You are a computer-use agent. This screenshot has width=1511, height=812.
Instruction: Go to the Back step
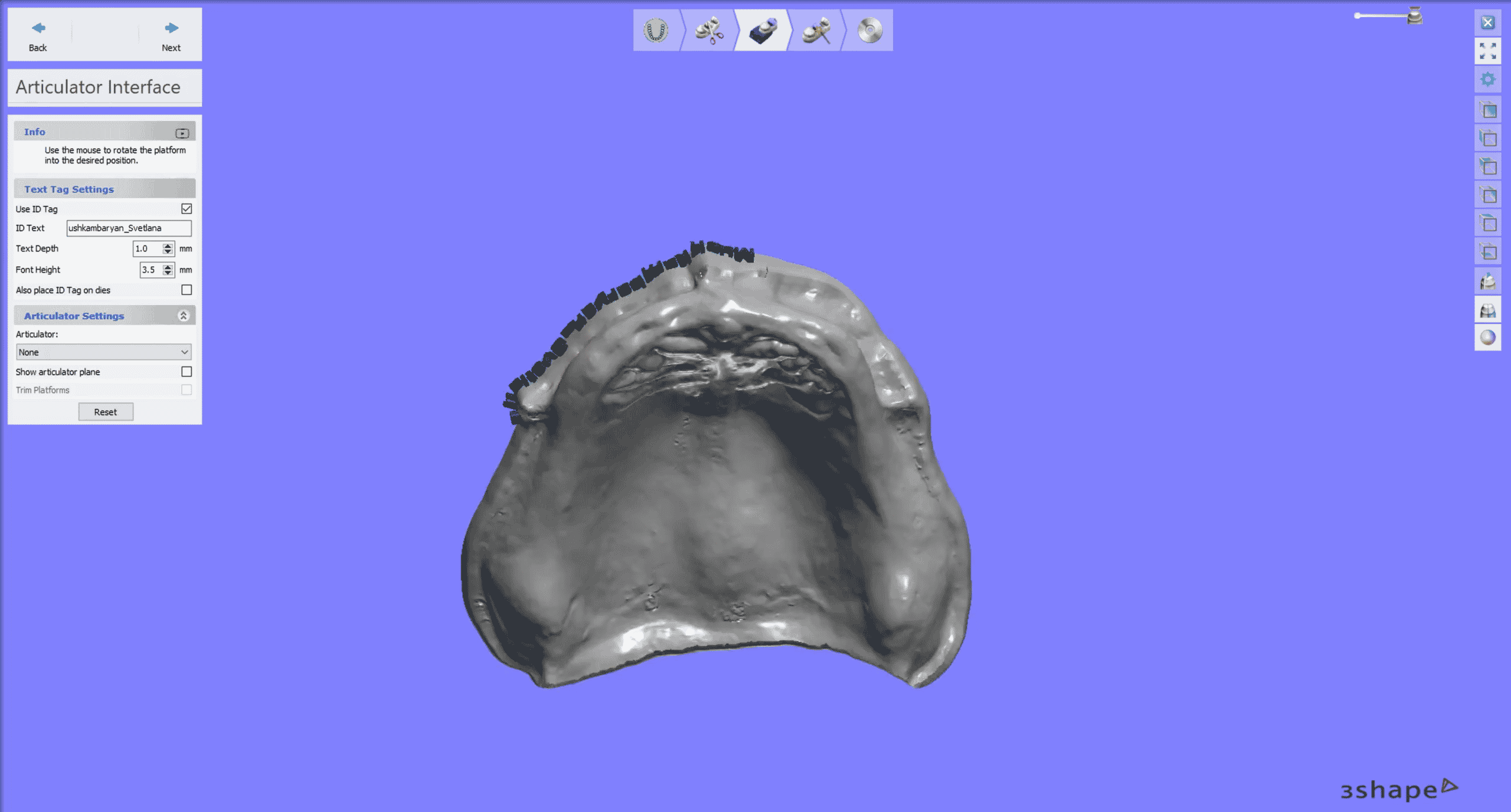tap(38, 35)
